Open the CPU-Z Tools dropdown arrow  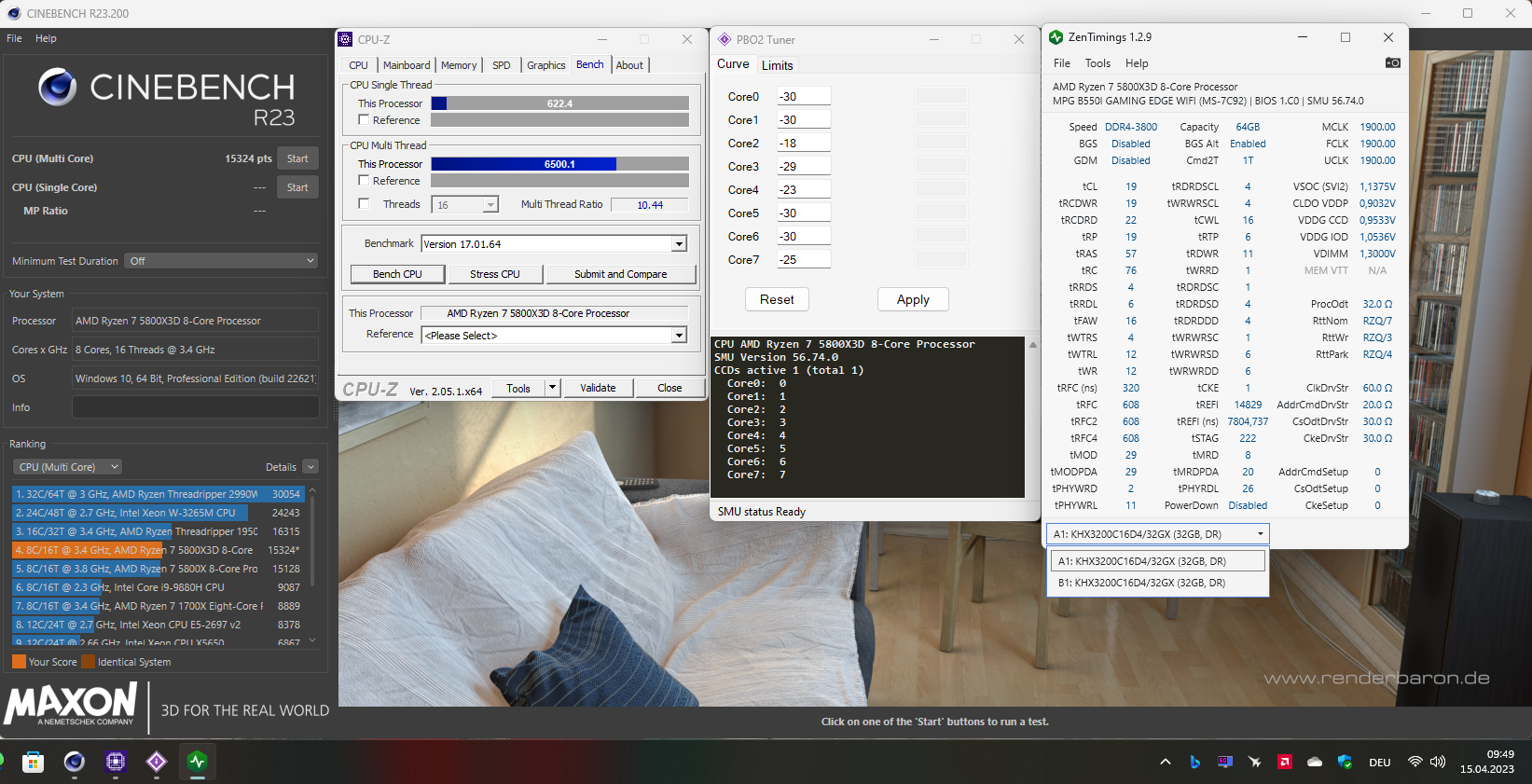[552, 388]
